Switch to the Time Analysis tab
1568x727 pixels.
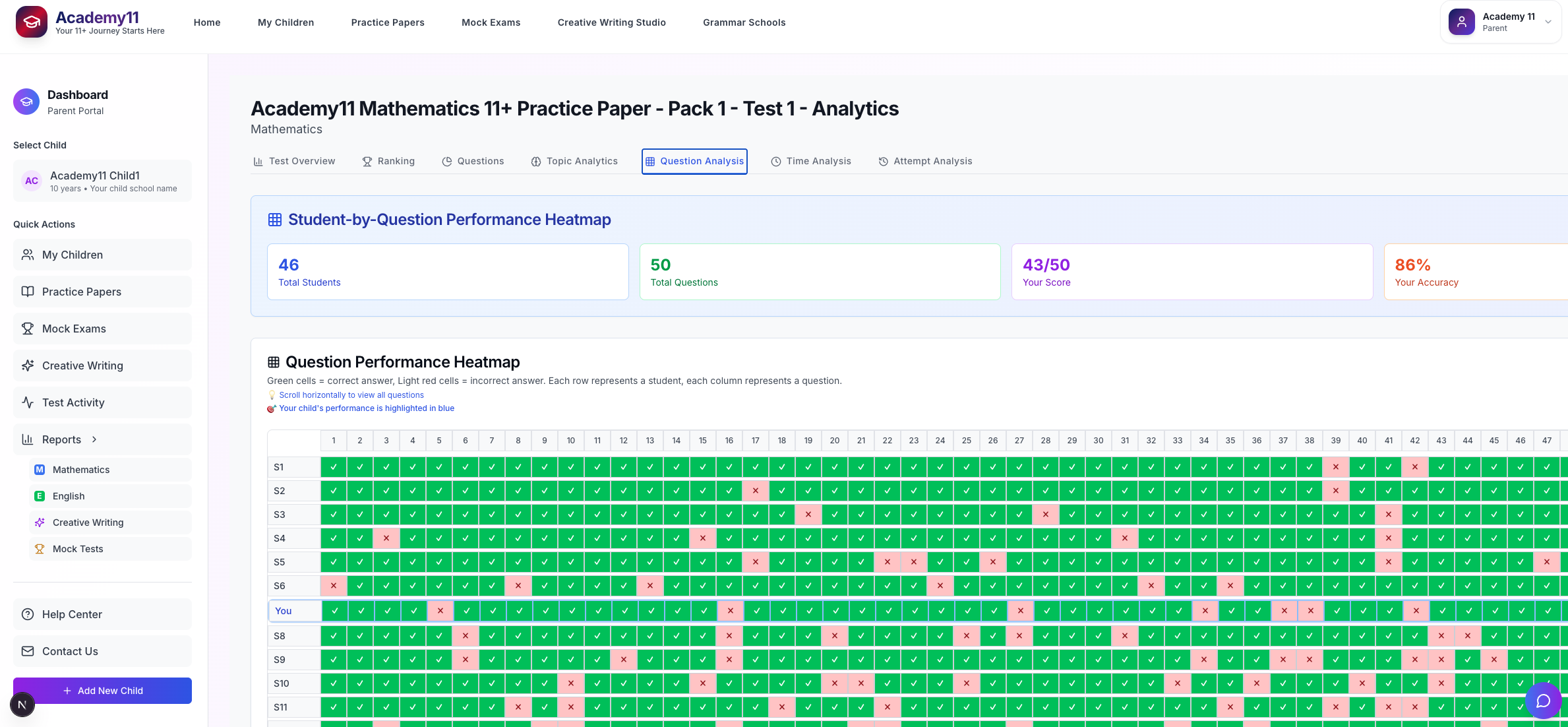coord(811,162)
